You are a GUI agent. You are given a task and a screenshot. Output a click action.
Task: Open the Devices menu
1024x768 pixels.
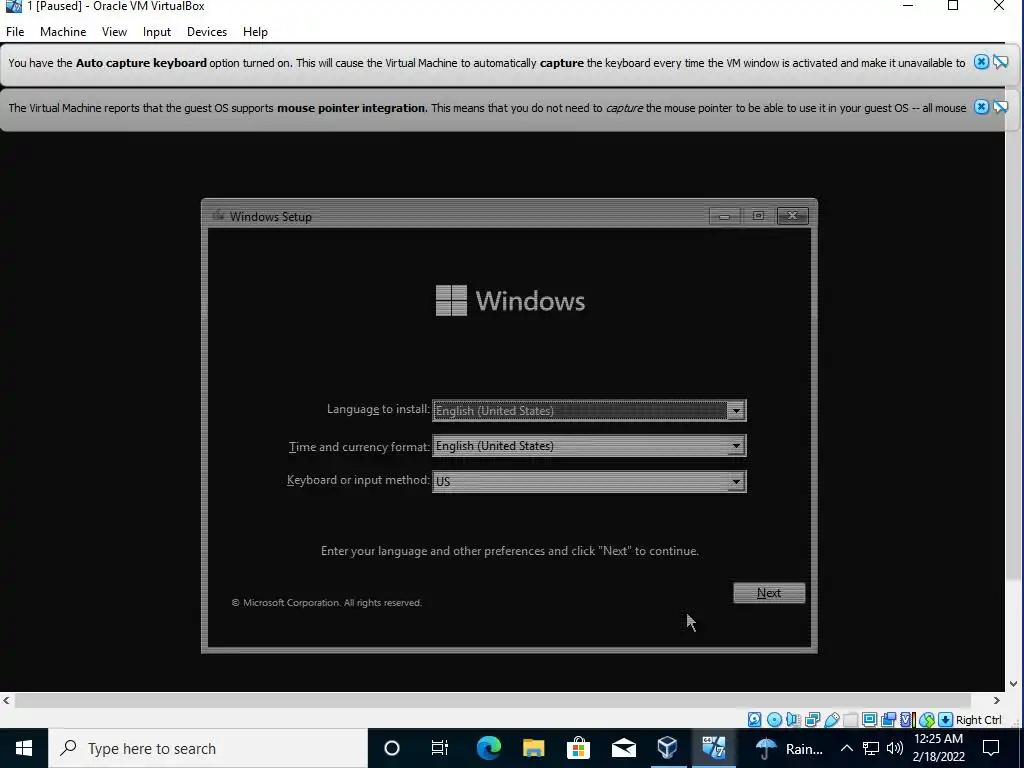click(x=206, y=31)
